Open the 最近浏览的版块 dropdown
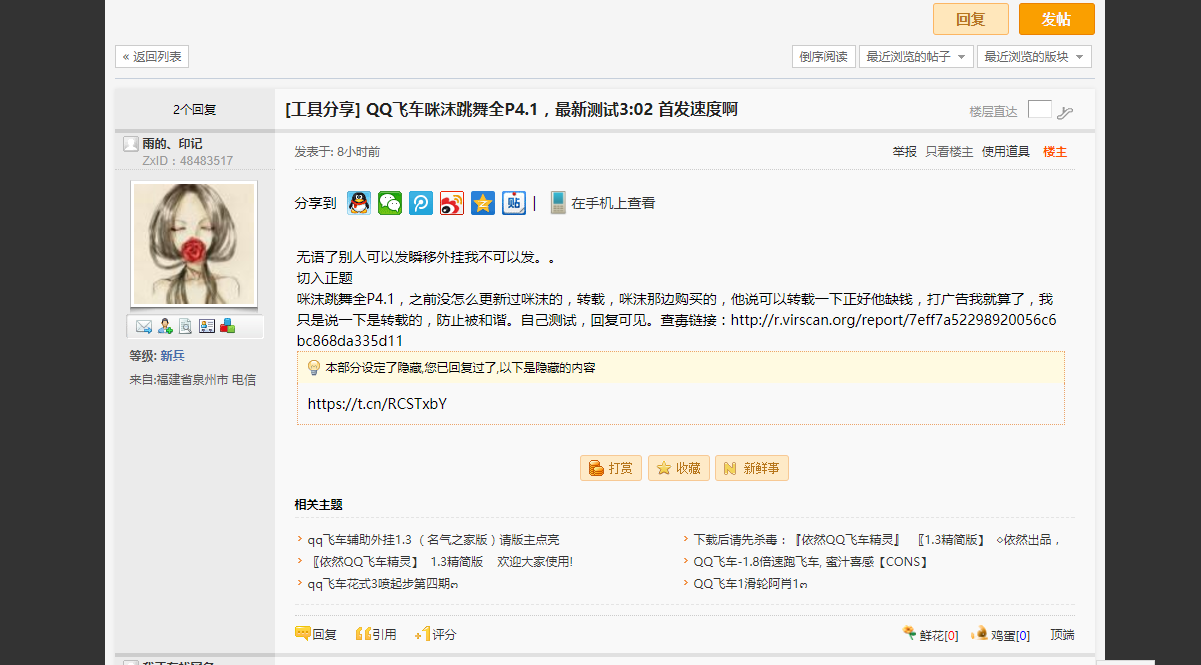Viewport: 1201px width, 665px height. click(1034, 57)
